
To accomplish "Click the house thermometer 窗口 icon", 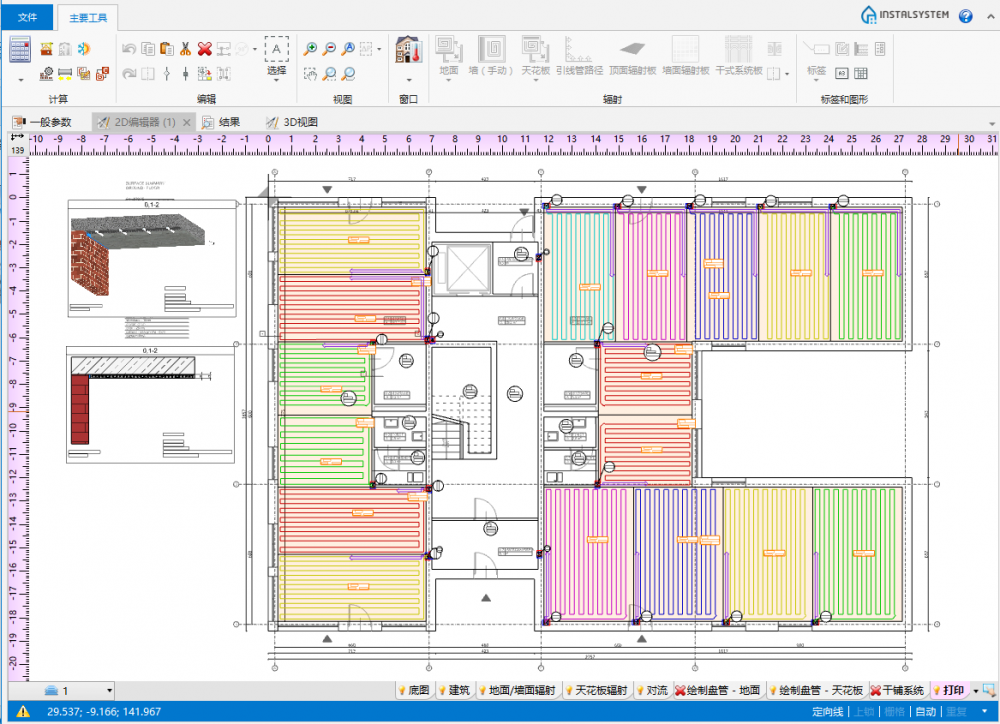I will click(408, 50).
